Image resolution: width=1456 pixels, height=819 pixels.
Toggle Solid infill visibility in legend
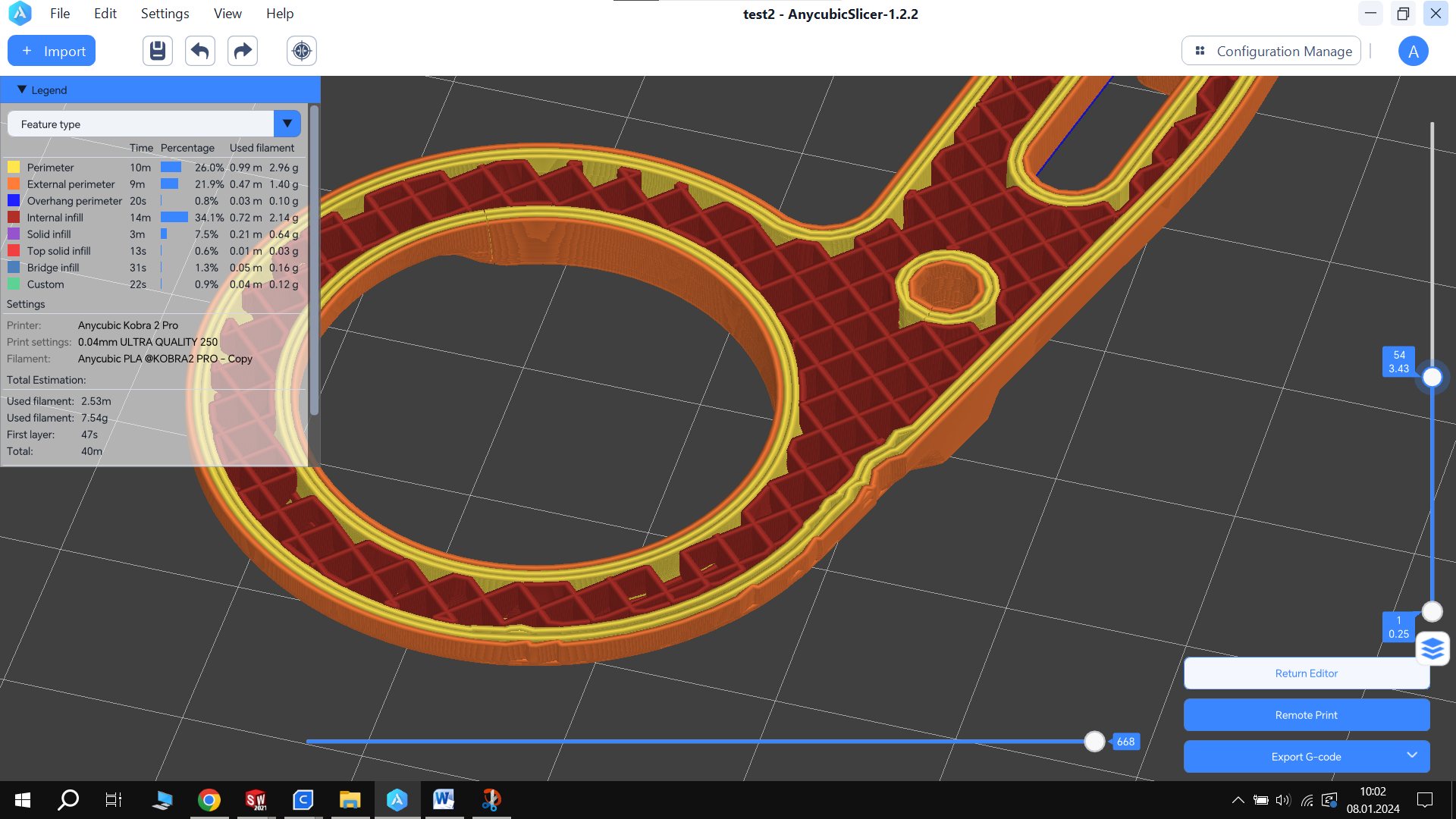click(x=14, y=234)
